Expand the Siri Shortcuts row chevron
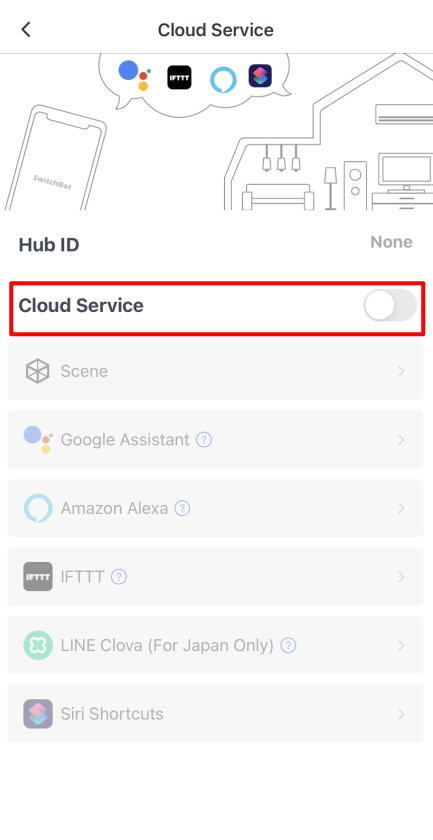 (401, 714)
